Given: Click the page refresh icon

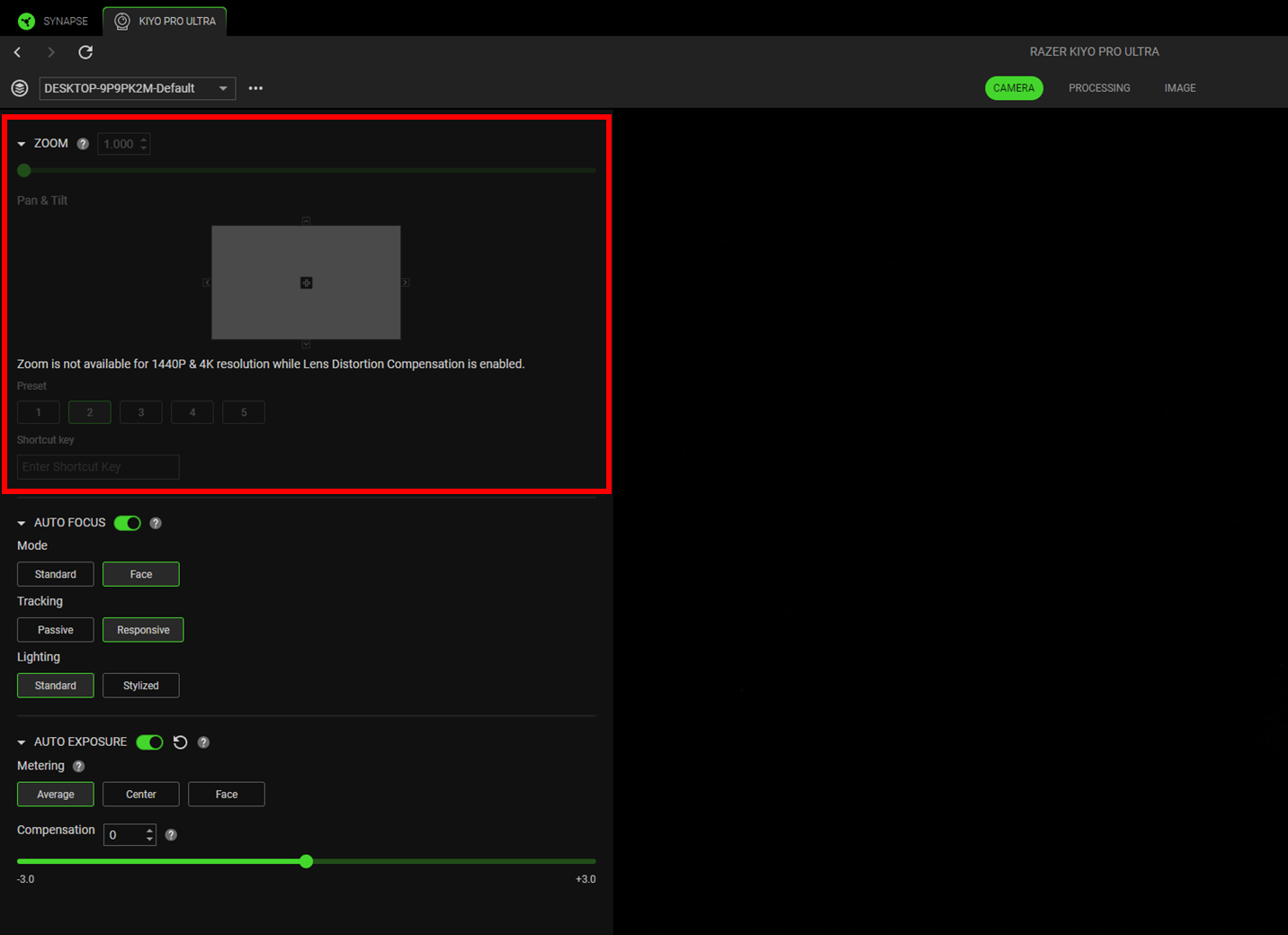Looking at the screenshot, I should pos(85,52).
